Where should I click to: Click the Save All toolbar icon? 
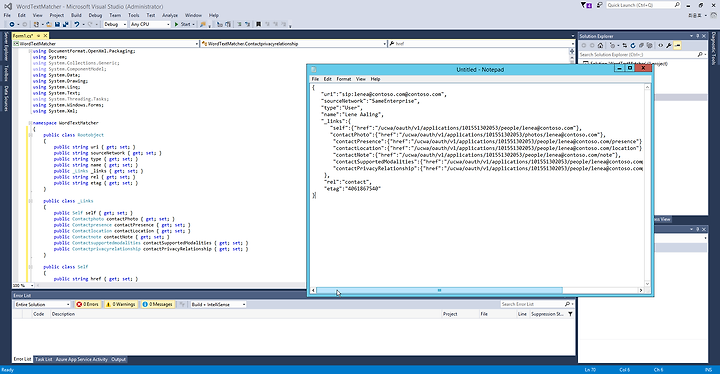[x=66, y=24]
